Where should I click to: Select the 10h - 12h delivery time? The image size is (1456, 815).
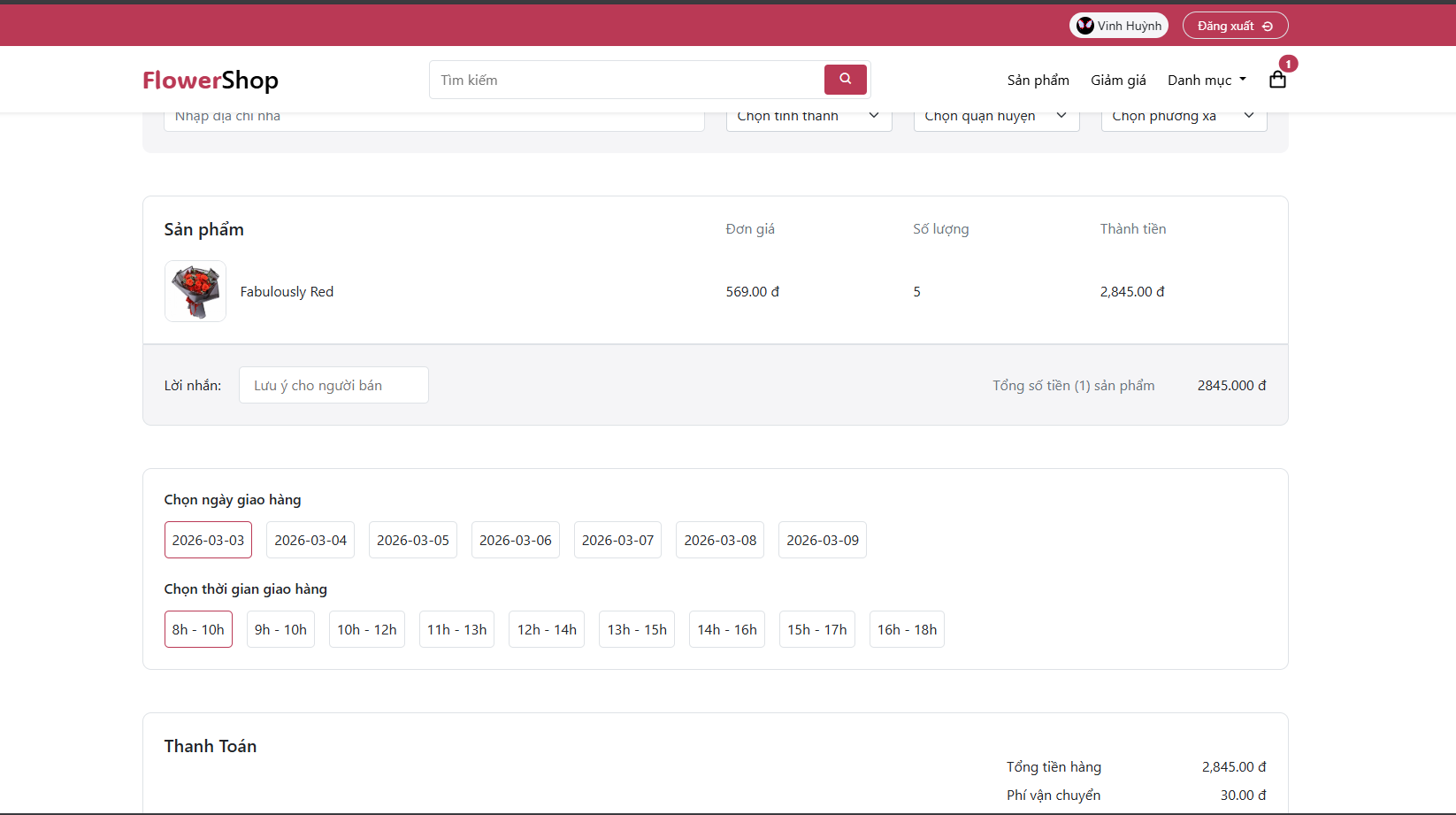click(366, 630)
